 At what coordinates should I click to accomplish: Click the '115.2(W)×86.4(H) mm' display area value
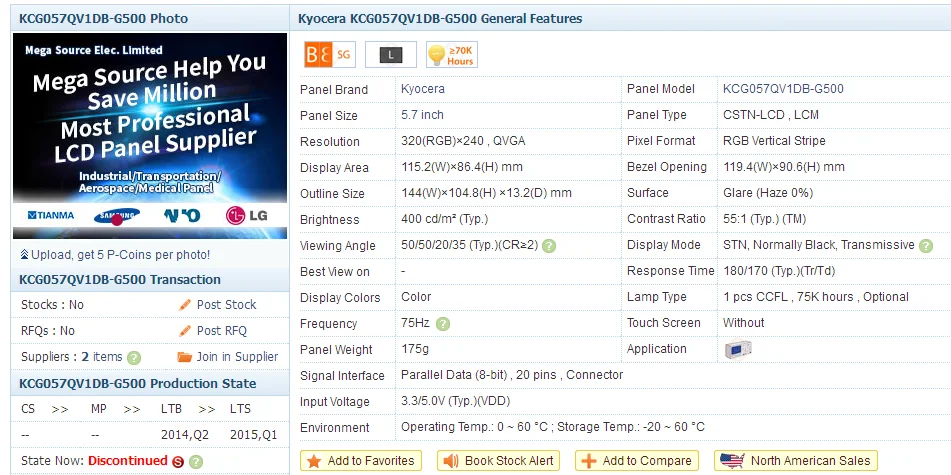462,167
